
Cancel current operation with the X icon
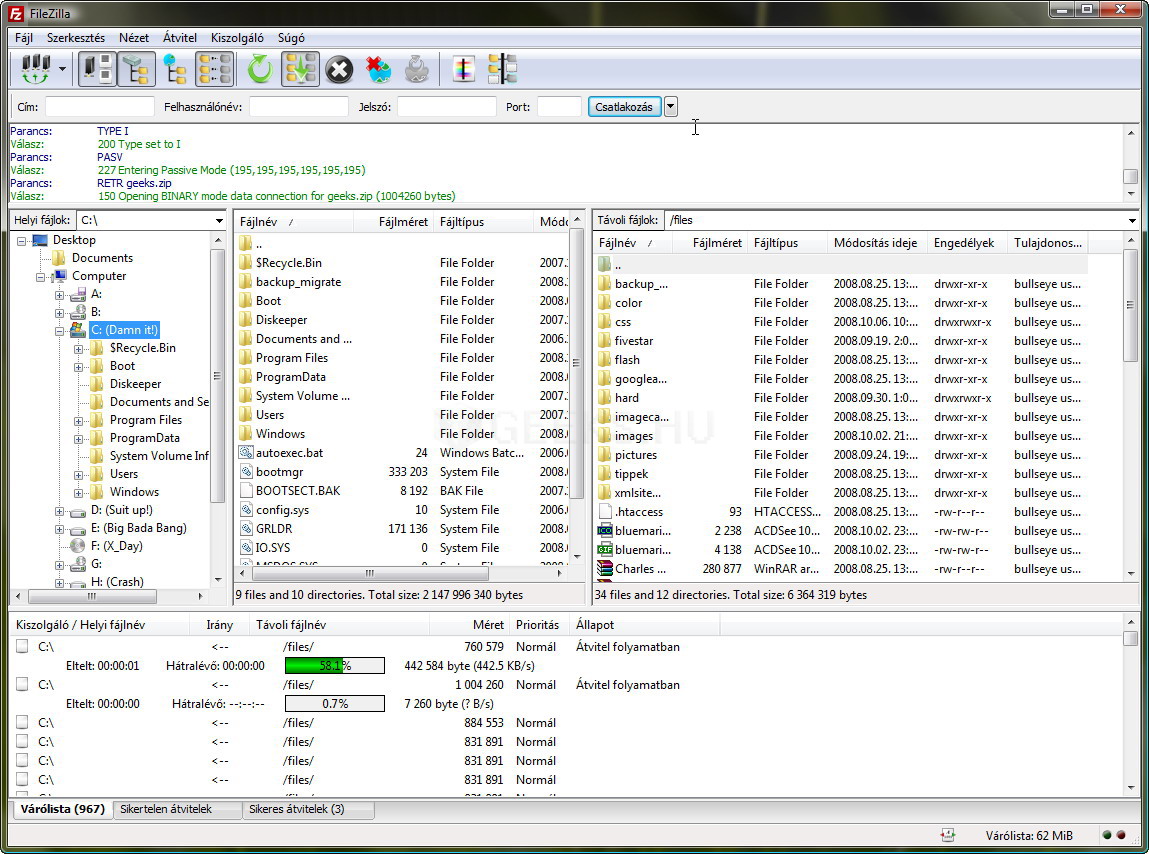pyautogui.click(x=339, y=69)
